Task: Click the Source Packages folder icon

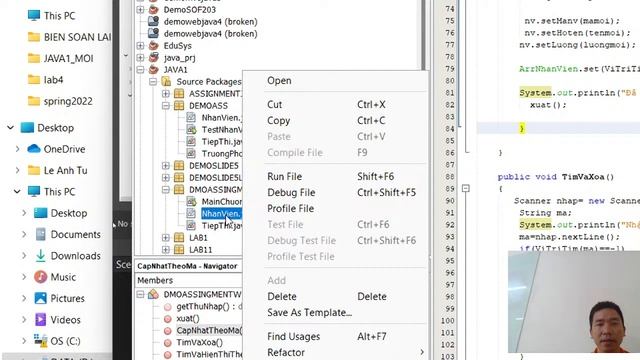Action: [166, 81]
